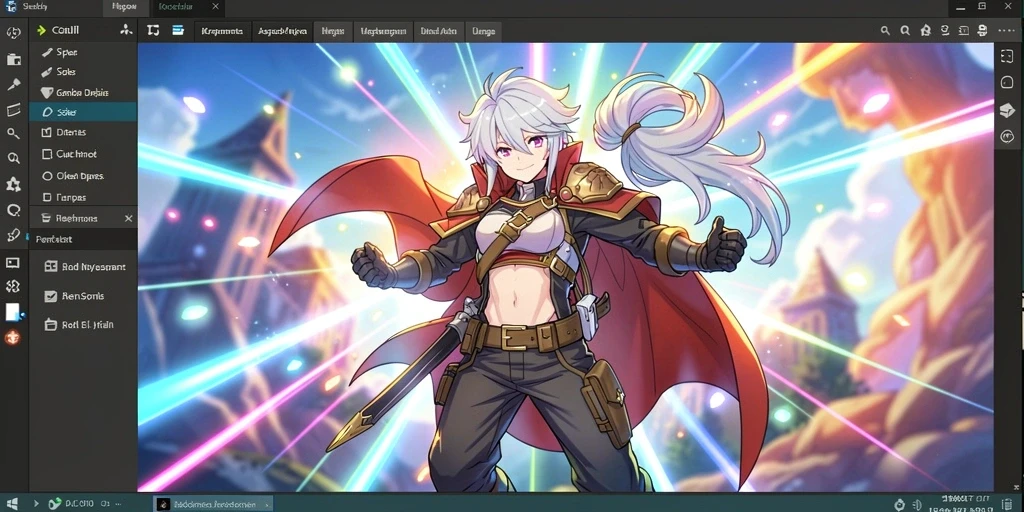
Task: Close the Rechnons panel row
Action: (129, 218)
